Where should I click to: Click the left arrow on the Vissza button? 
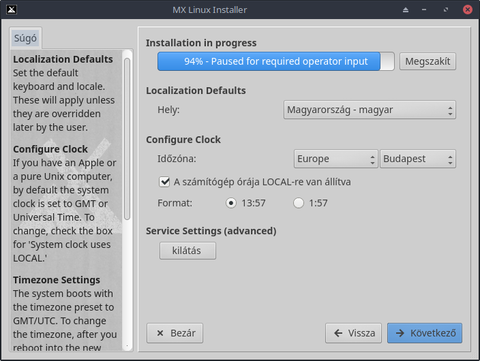pos(338,333)
